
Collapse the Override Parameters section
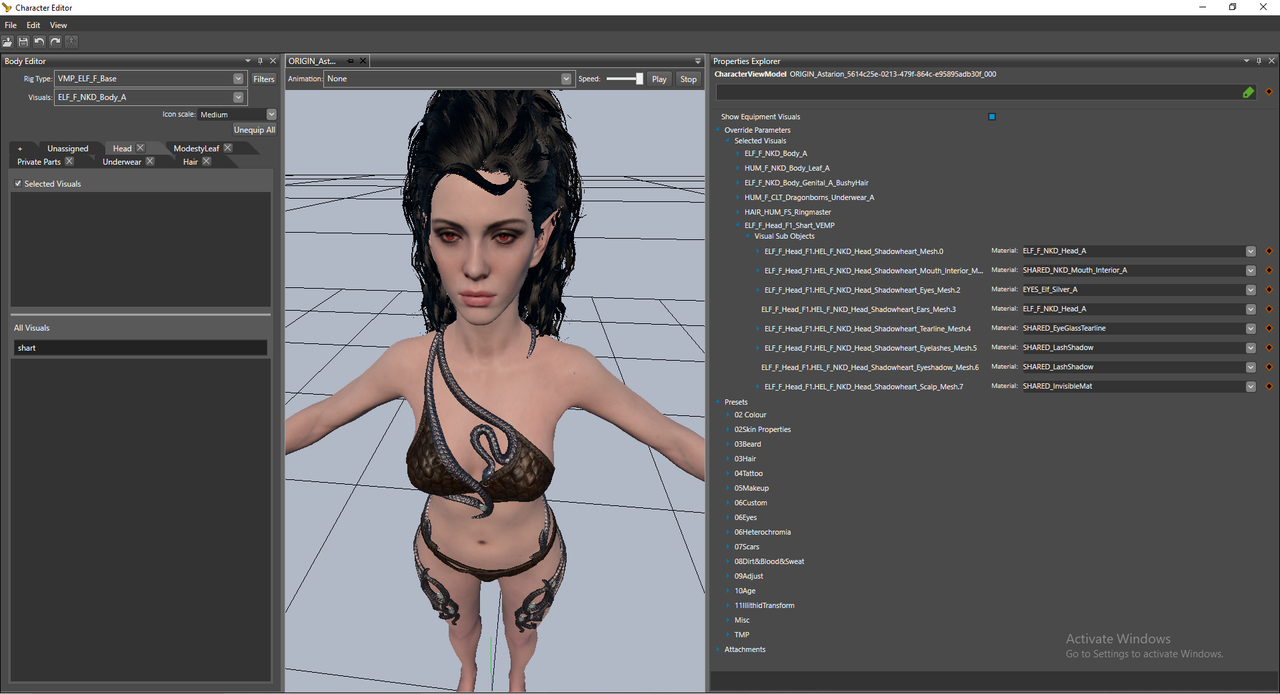(x=718, y=130)
